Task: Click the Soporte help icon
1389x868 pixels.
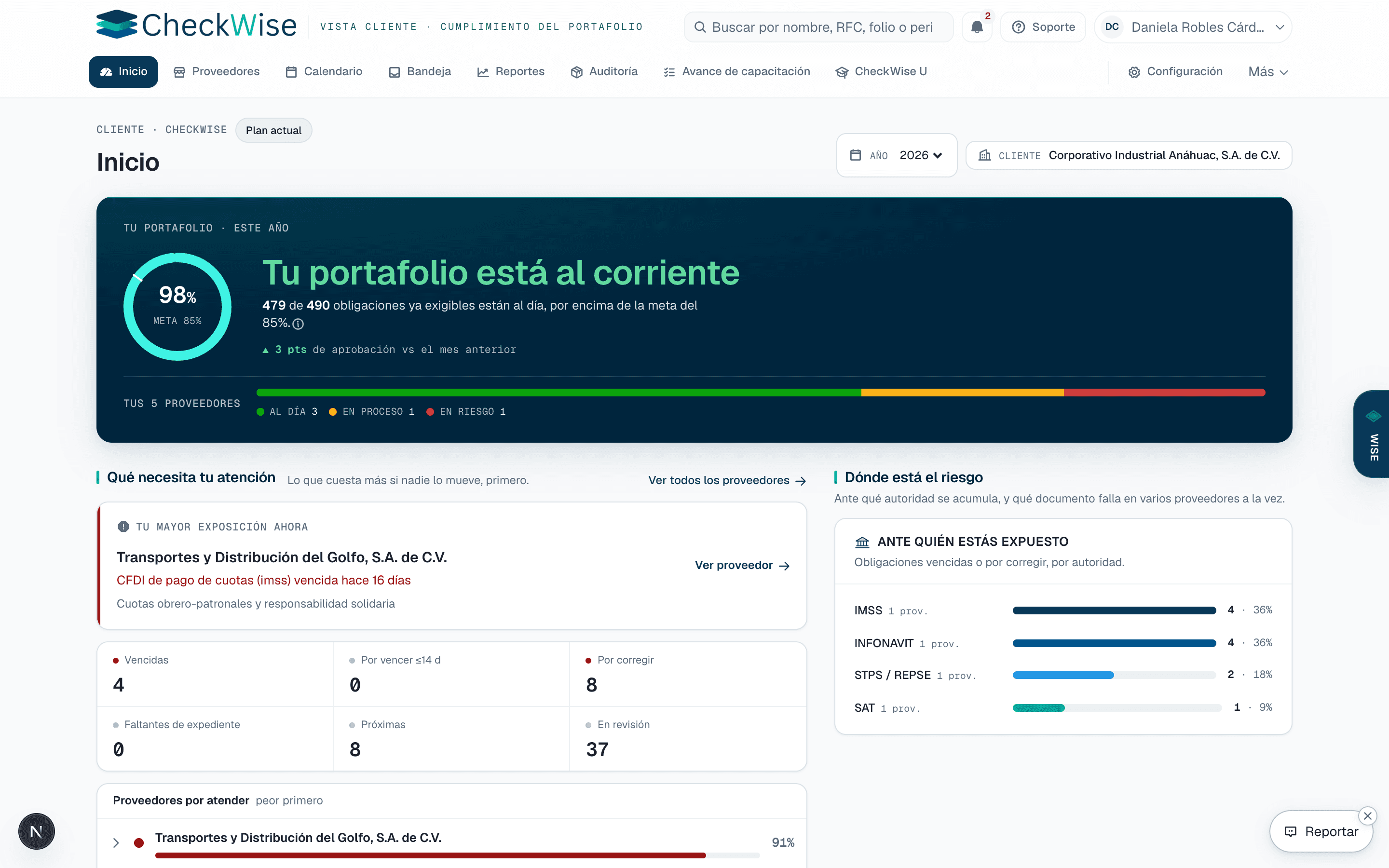Action: click(1018, 27)
